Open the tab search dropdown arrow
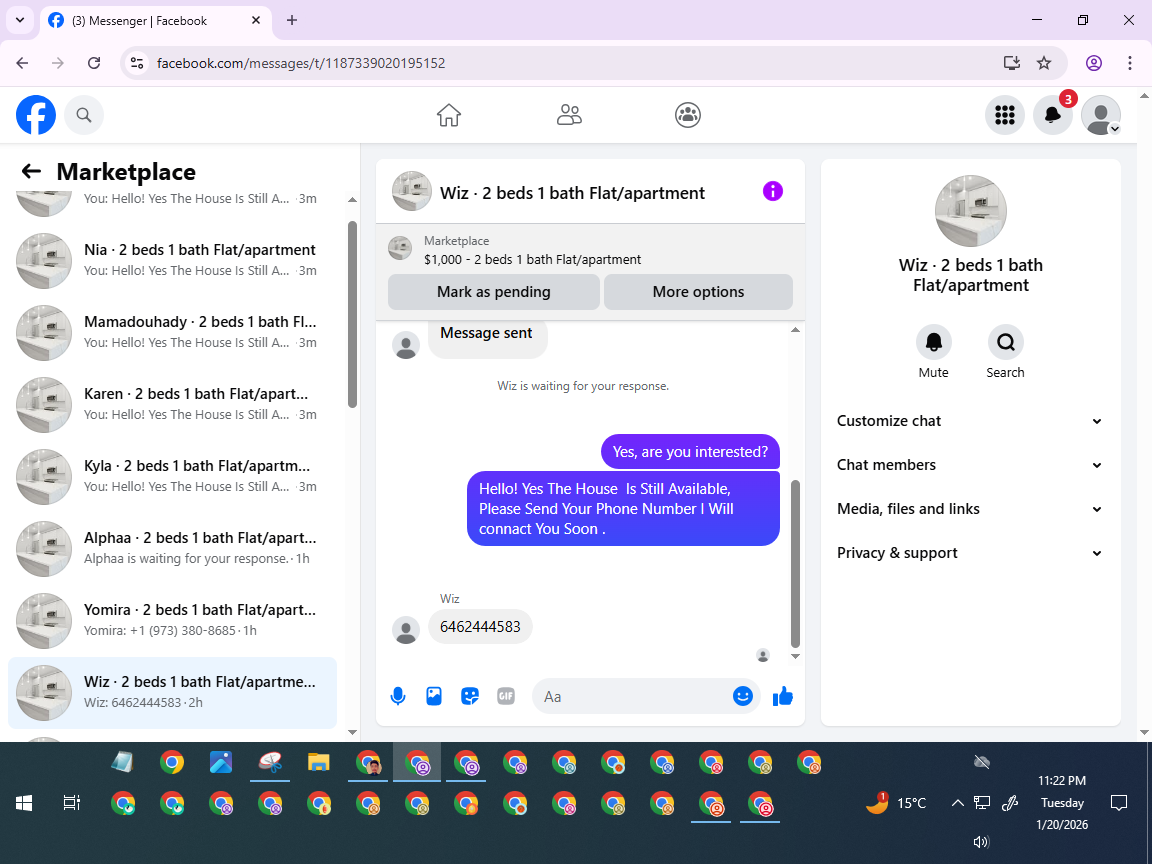 [20, 21]
